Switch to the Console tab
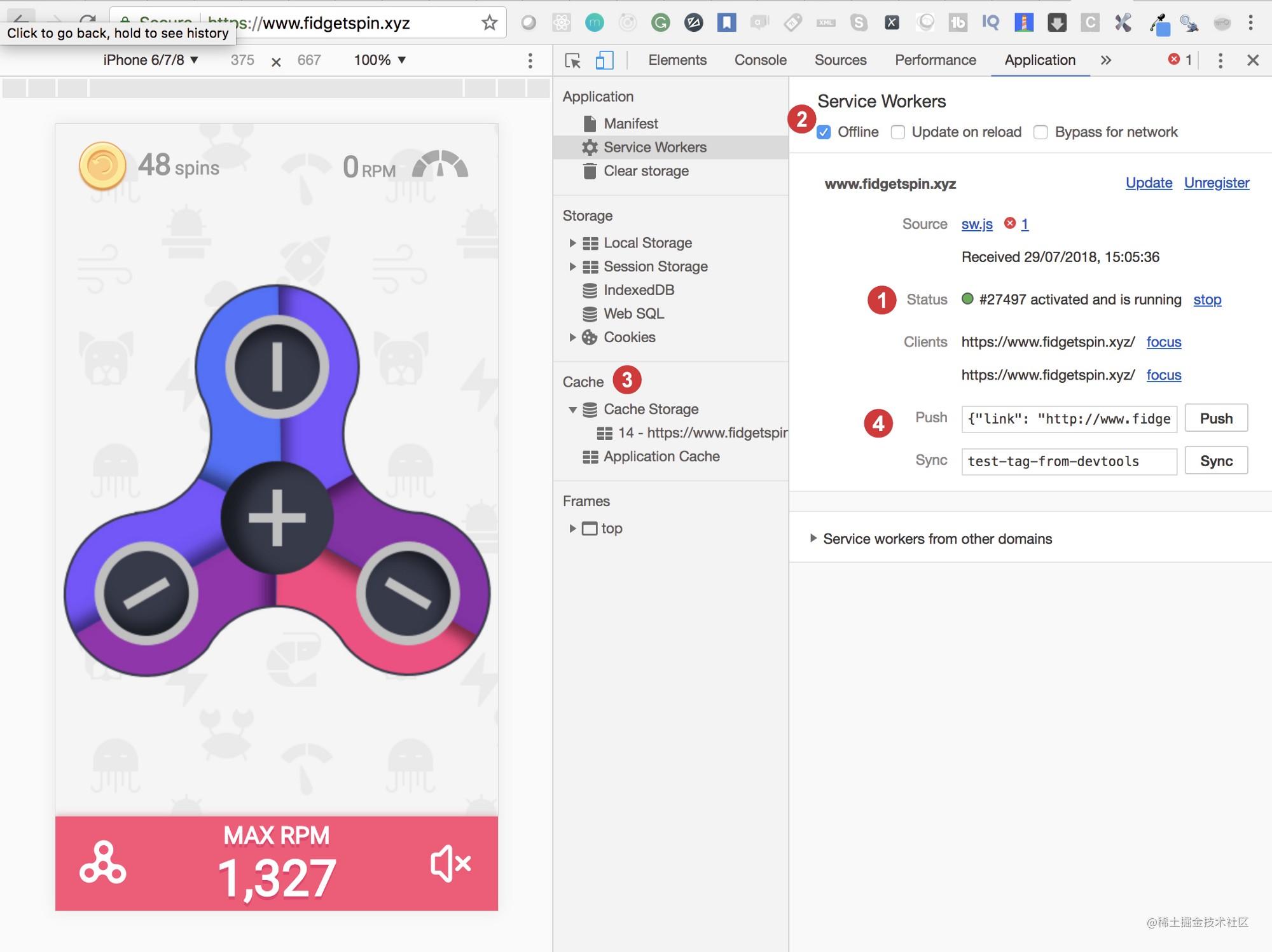This screenshot has width=1272, height=952. [760, 60]
